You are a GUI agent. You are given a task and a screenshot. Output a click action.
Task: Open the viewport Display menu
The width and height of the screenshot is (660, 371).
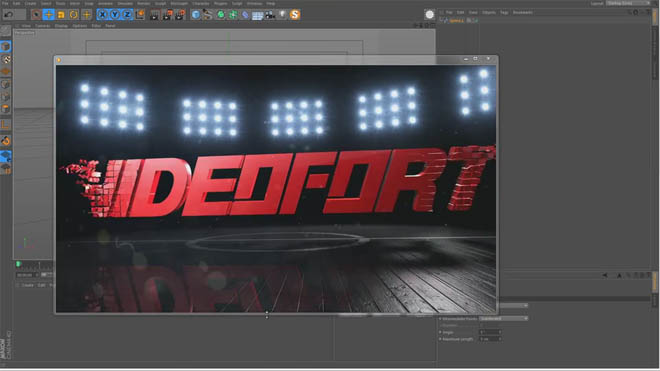pos(61,26)
